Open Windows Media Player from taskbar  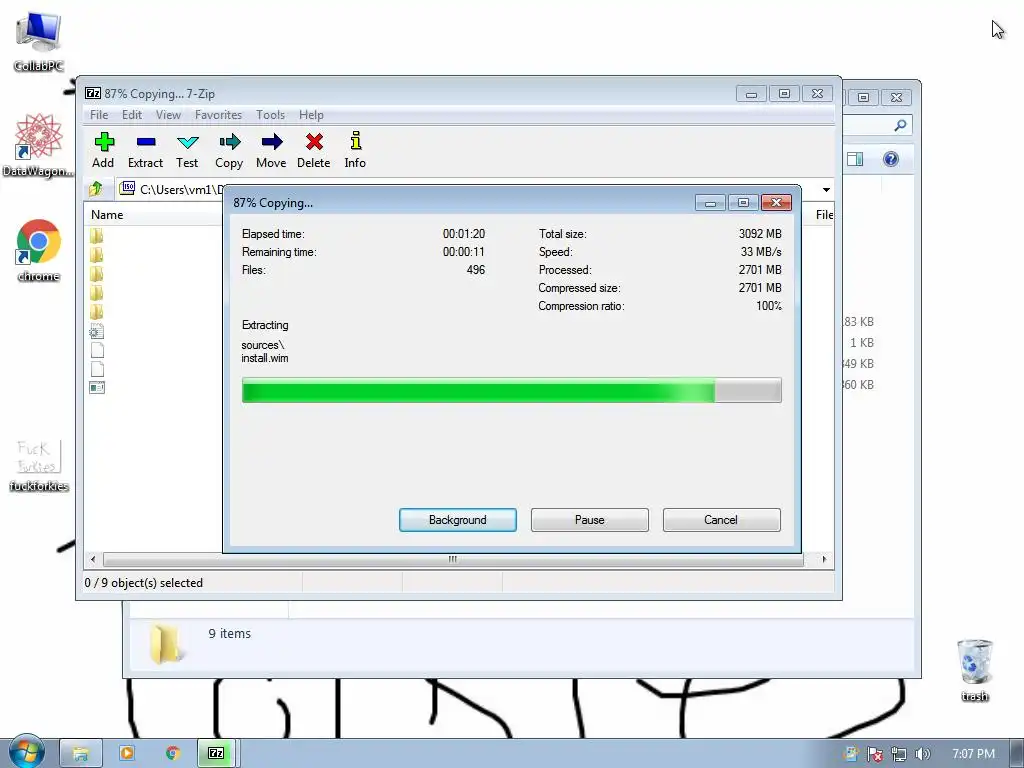[127, 754]
